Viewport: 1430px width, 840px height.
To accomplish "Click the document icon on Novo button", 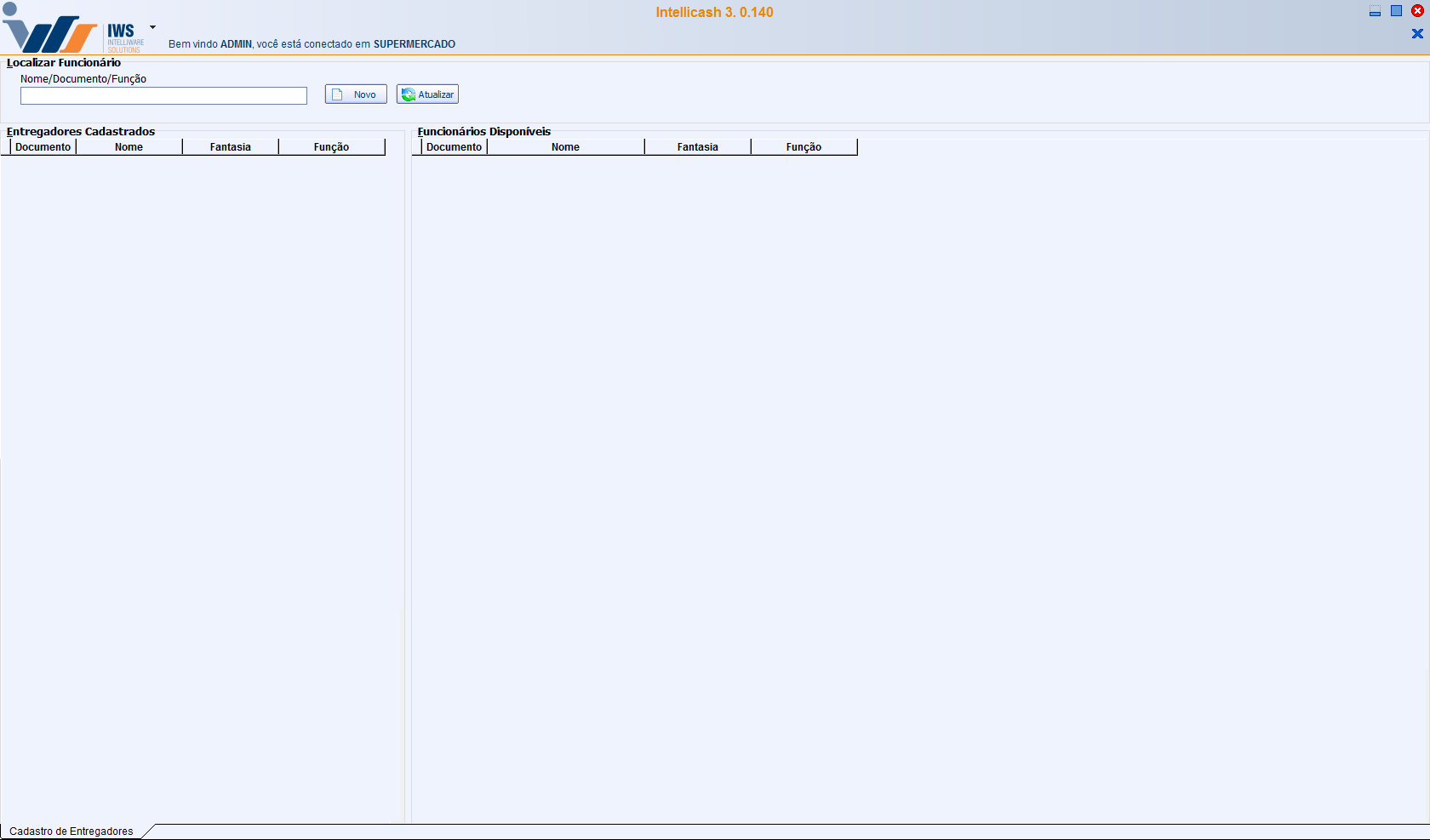I will click(x=337, y=94).
